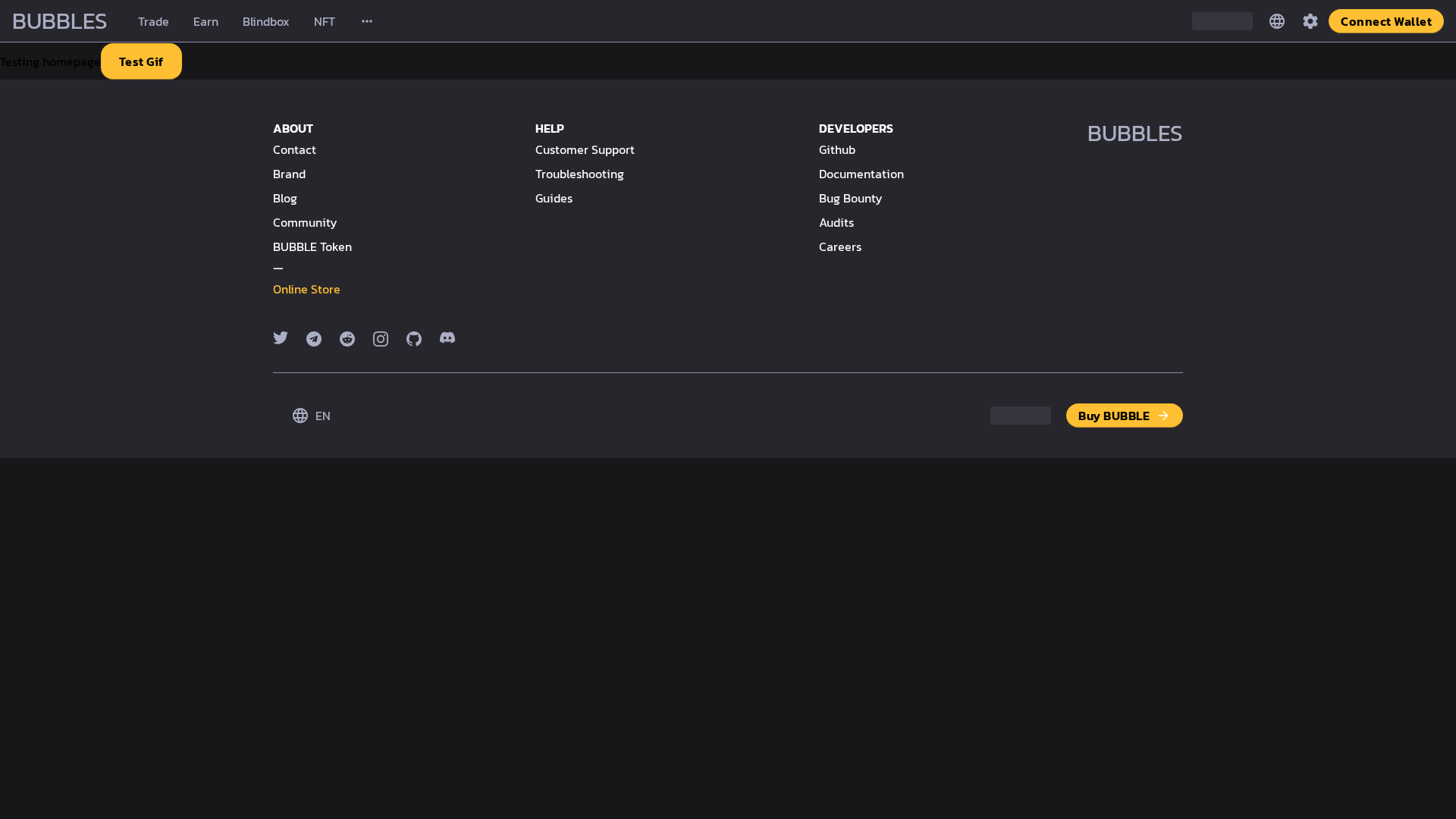Open the Instagram social icon
1456x819 pixels.
coord(381,338)
